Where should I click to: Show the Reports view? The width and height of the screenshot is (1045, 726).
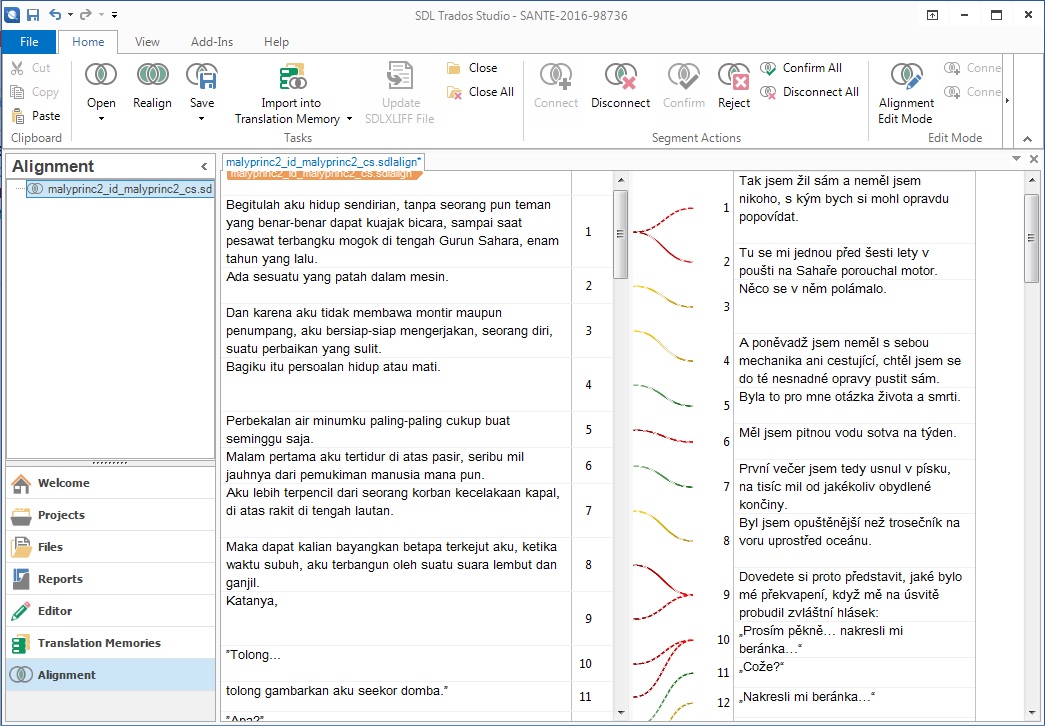tap(111, 579)
